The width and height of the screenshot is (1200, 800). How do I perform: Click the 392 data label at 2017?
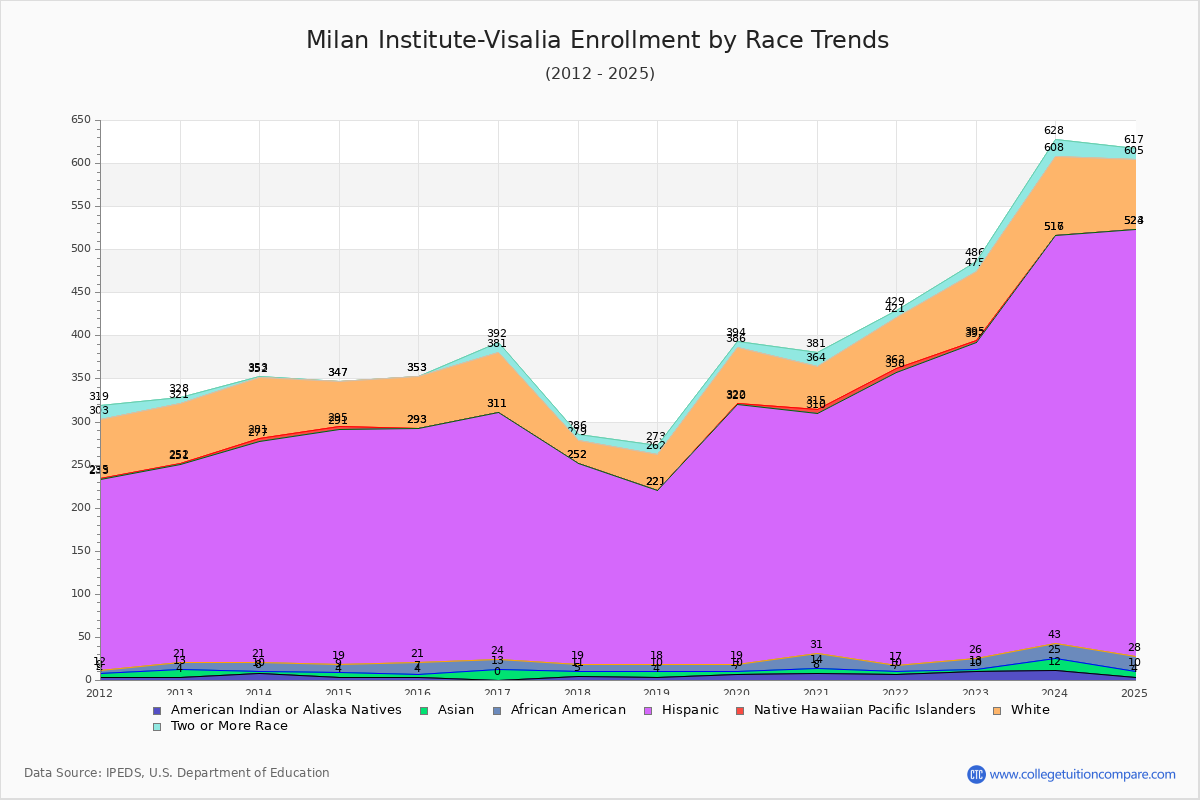click(497, 334)
